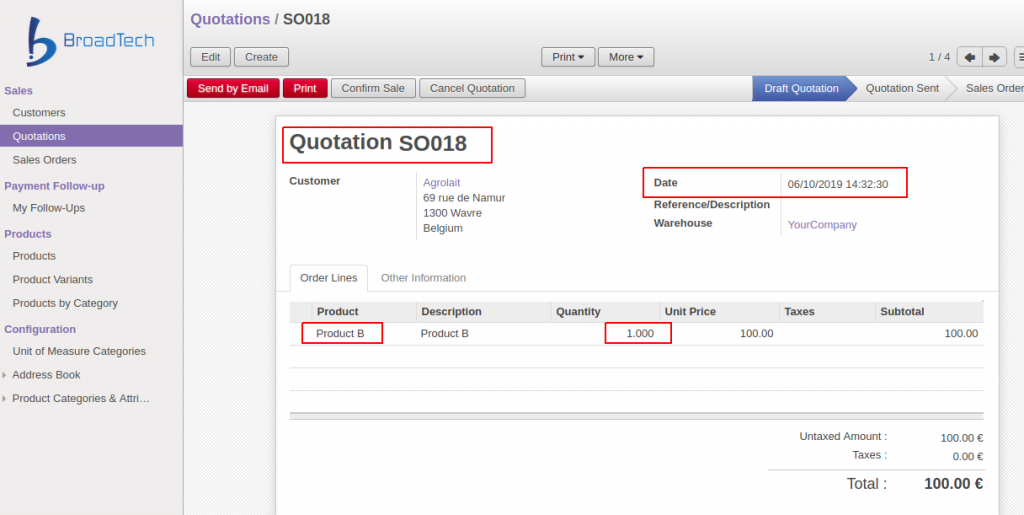The image size is (1024, 515).
Task: Click the Edit button
Action: [x=211, y=57]
